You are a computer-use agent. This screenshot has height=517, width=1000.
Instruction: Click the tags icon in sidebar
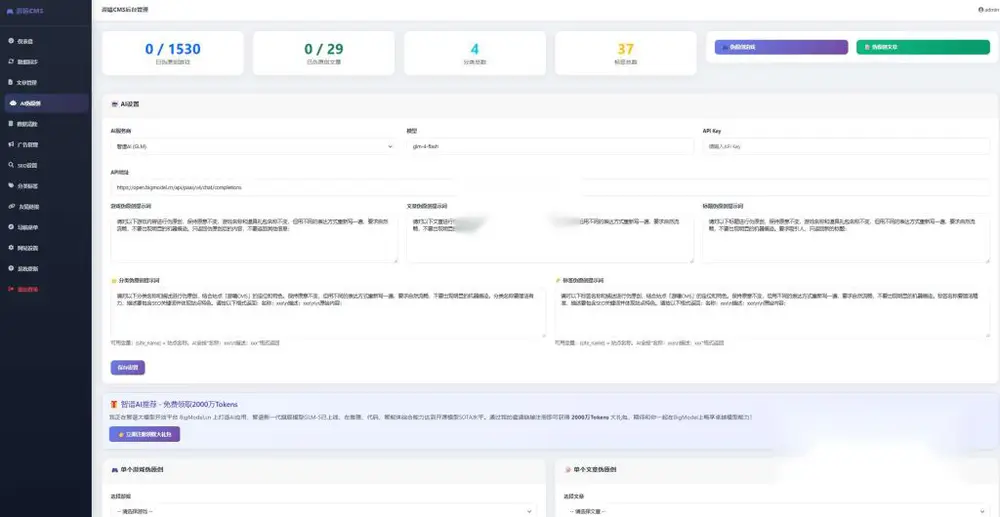(11, 186)
